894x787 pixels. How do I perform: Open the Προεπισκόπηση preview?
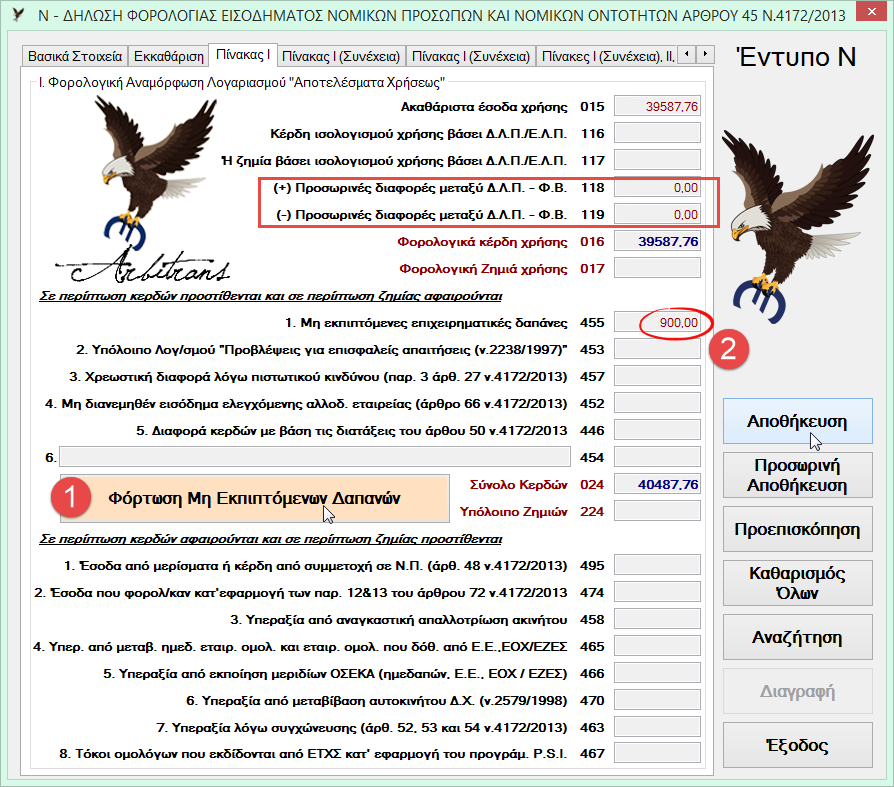pos(797,529)
